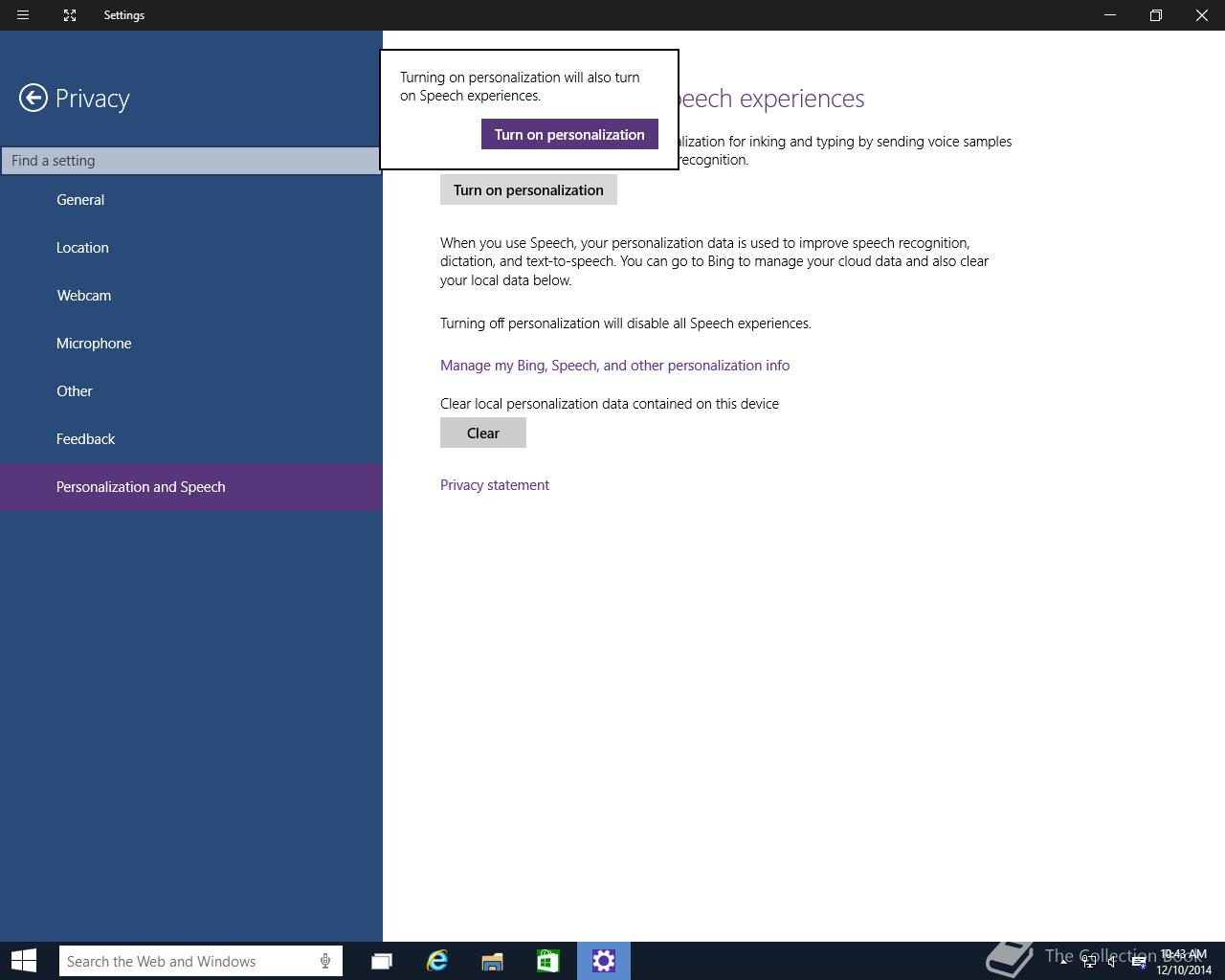Open Task View icon on taskbar
Image resolution: width=1225 pixels, height=980 pixels.
381,961
